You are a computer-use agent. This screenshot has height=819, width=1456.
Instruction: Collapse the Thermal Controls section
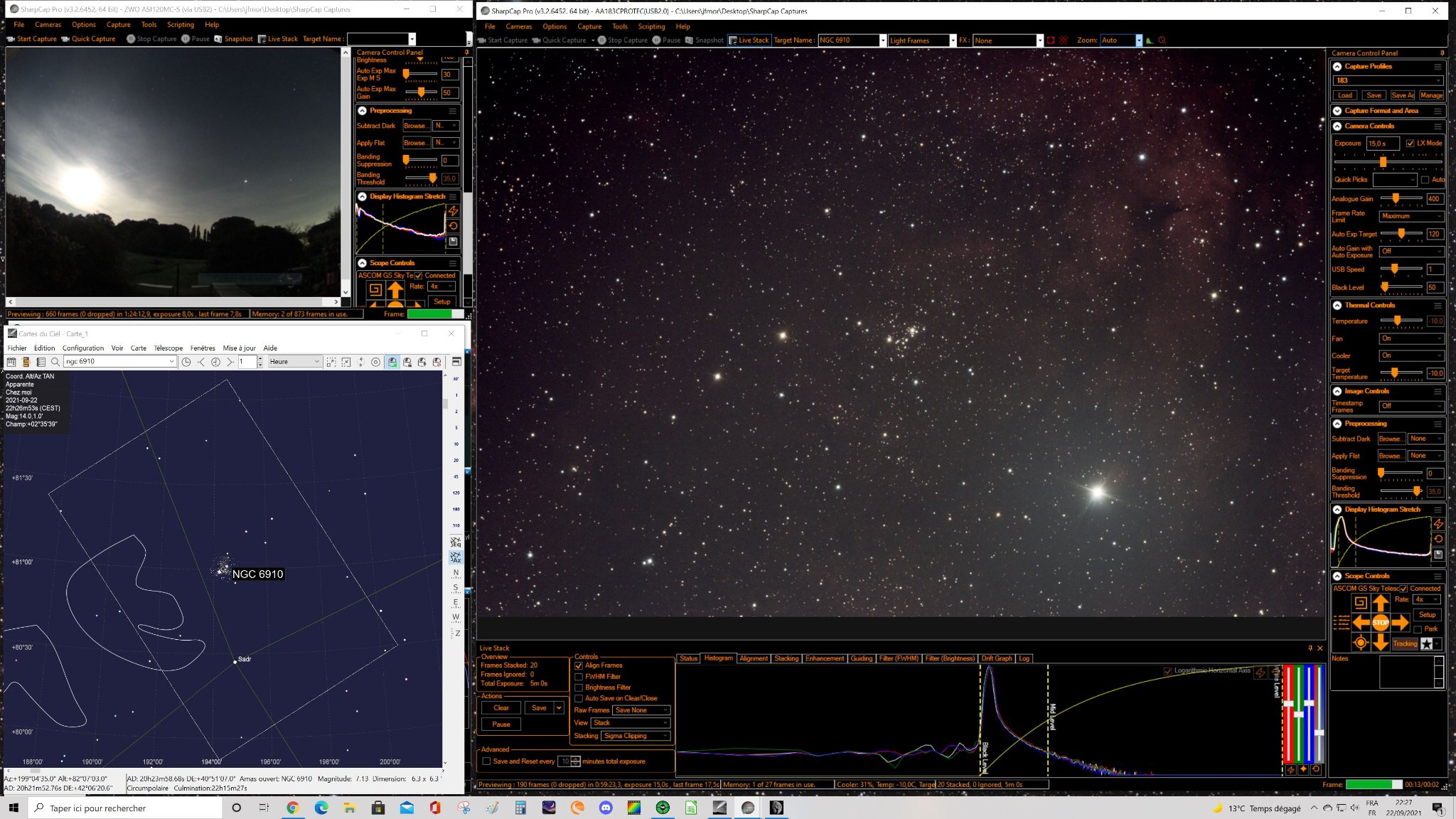[1337, 306]
